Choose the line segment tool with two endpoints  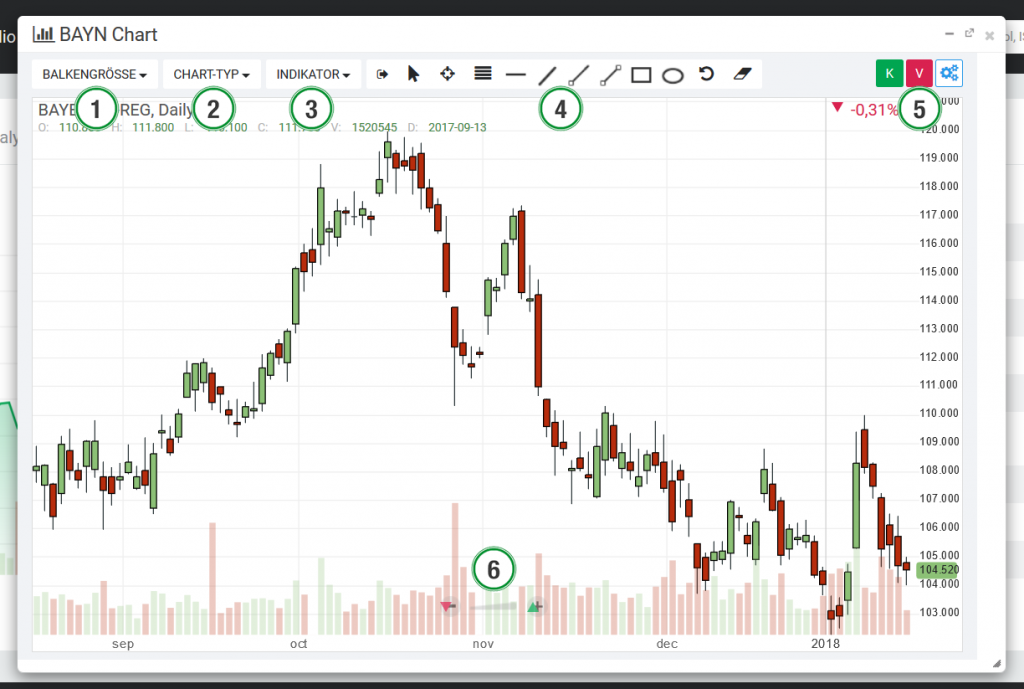click(610, 75)
